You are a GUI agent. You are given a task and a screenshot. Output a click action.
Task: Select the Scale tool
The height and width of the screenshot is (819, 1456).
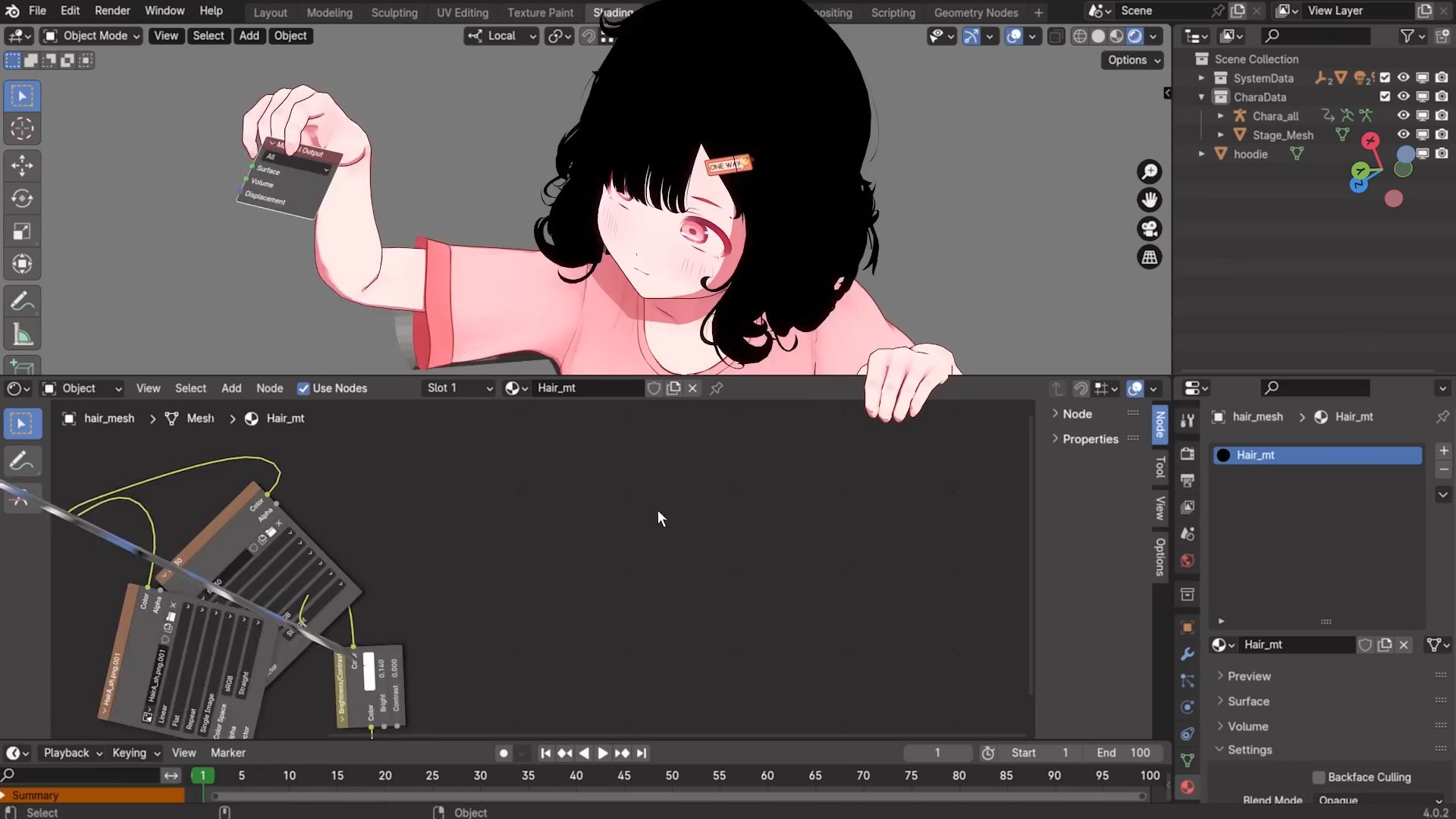click(22, 231)
